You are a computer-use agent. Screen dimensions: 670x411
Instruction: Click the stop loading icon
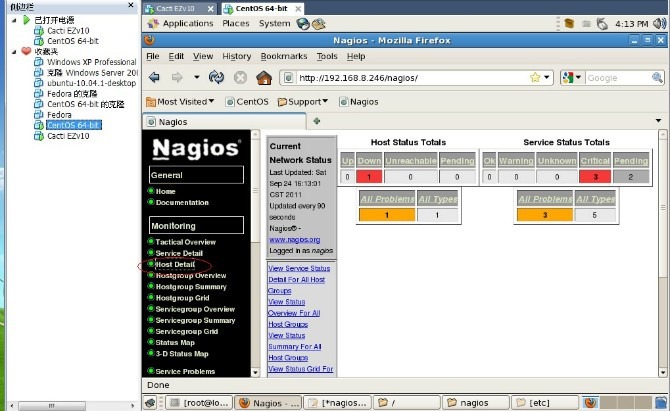click(240, 77)
